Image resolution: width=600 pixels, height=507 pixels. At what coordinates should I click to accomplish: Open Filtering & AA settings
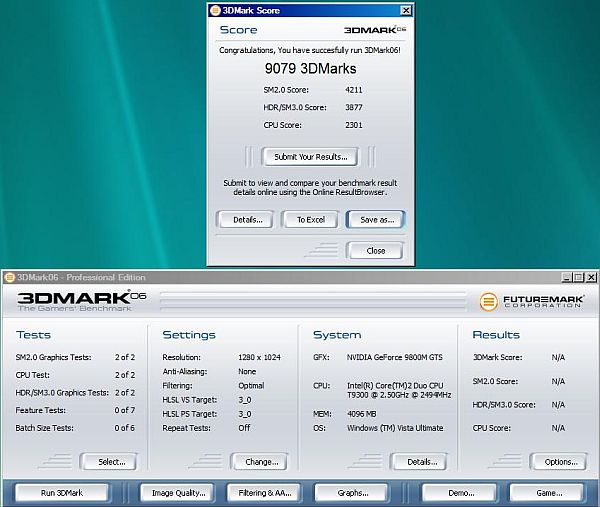pyautogui.click(x=264, y=493)
